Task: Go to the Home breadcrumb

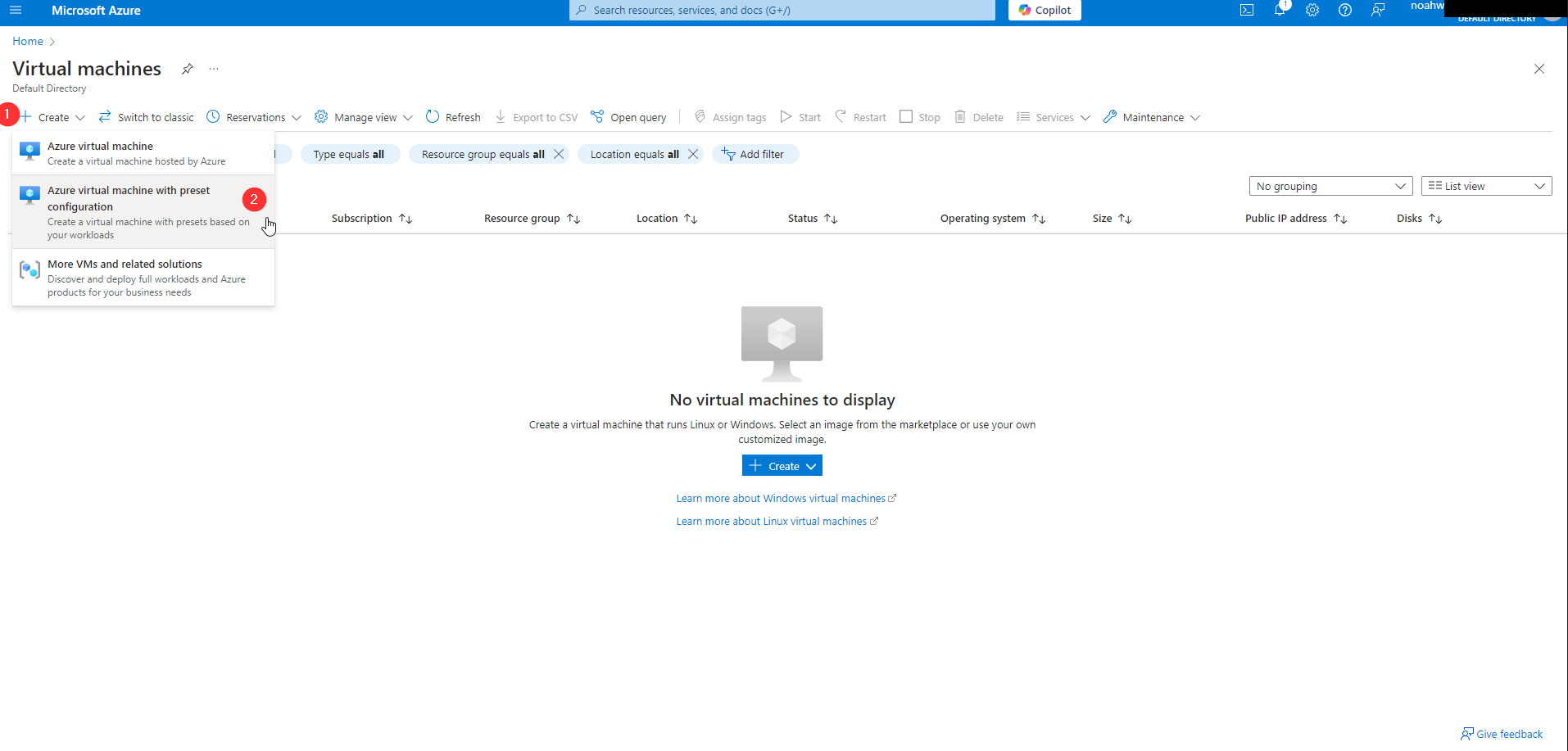Action: pos(28,41)
